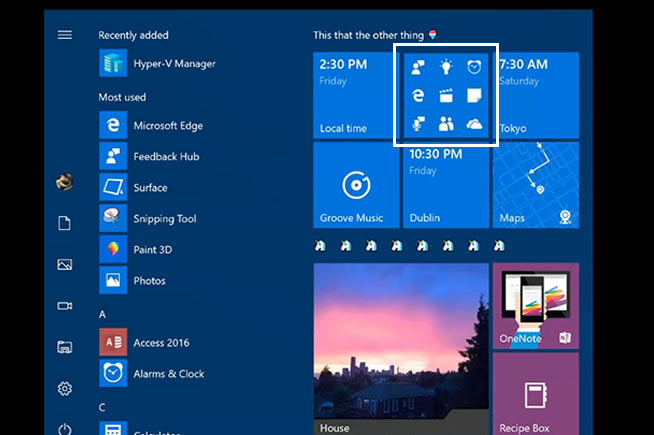654x435 pixels.
Task: Expand the Start menu hamburger button
Action: [65, 35]
